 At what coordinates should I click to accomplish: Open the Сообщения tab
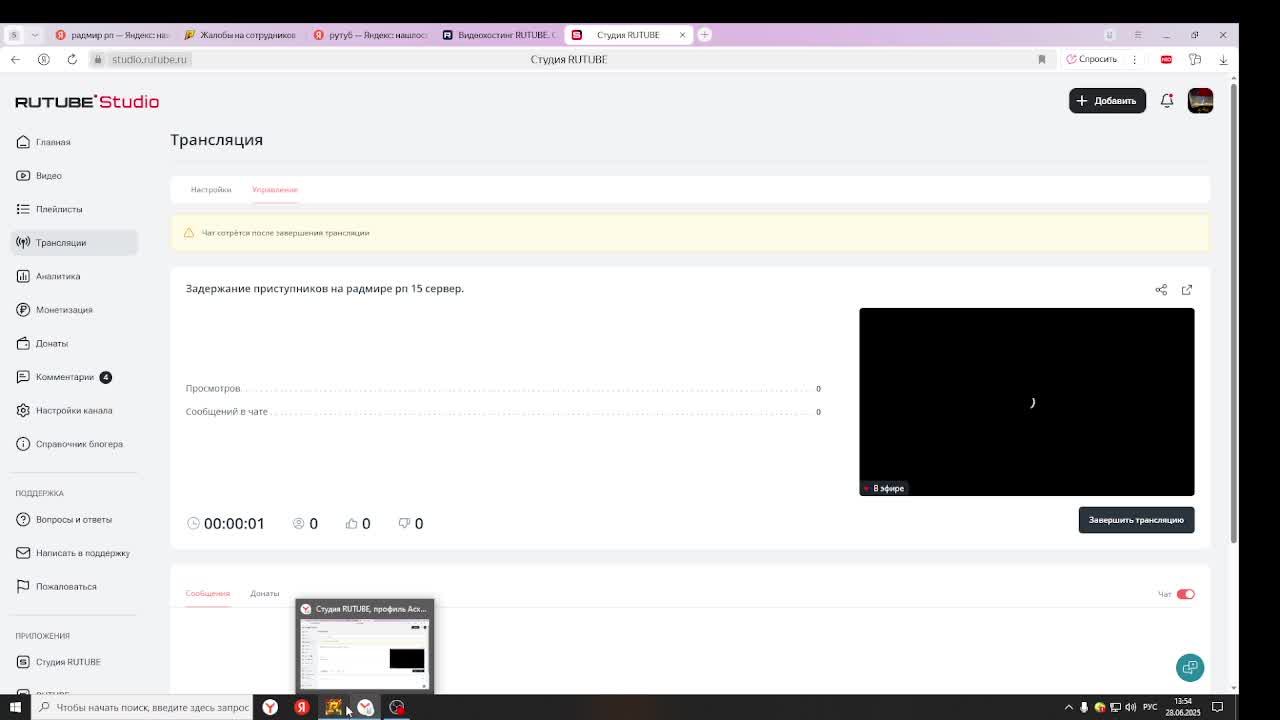(x=207, y=594)
